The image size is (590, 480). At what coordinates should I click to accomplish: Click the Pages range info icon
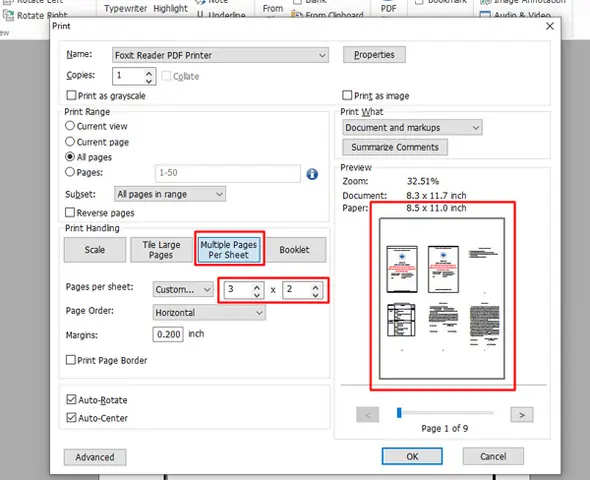pos(312,174)
